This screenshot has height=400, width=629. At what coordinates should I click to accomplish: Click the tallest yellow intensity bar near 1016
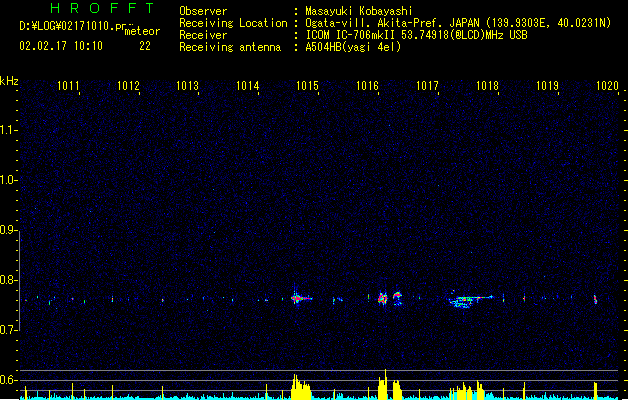pos(386,384)
